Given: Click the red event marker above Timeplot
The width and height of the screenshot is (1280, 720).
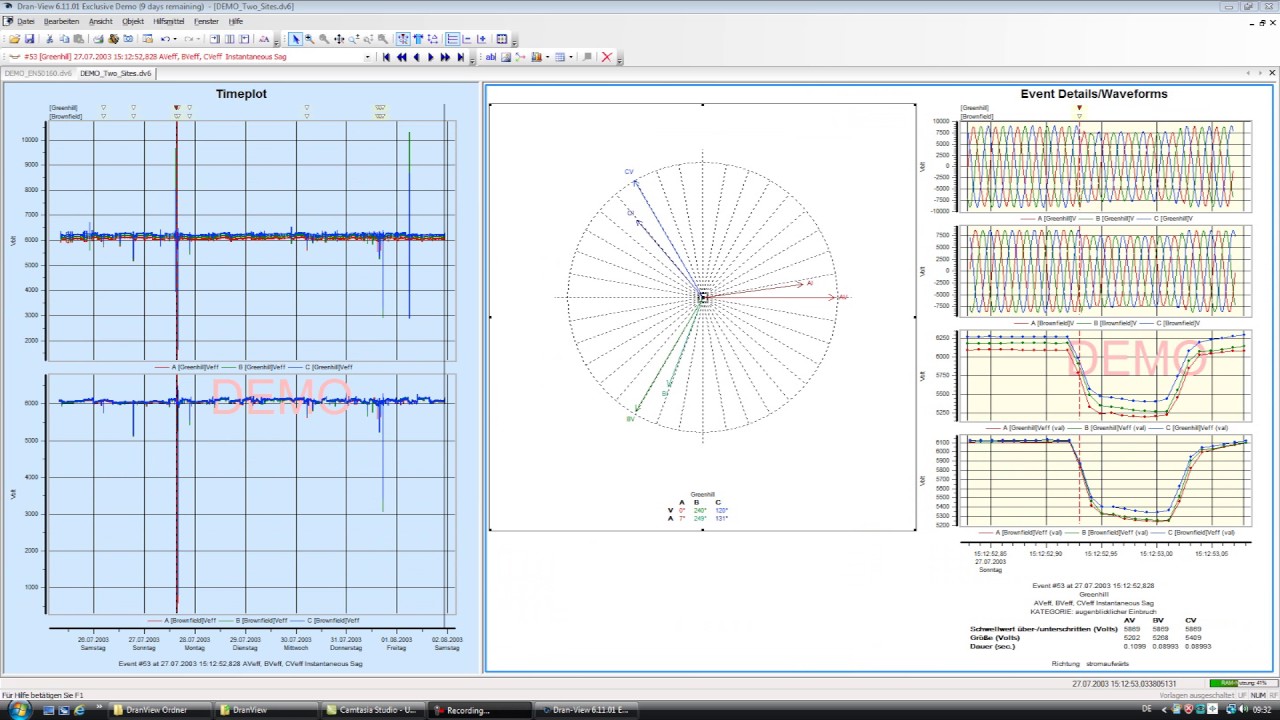Looking at the screenshot, I should click(x=177, y=107).
